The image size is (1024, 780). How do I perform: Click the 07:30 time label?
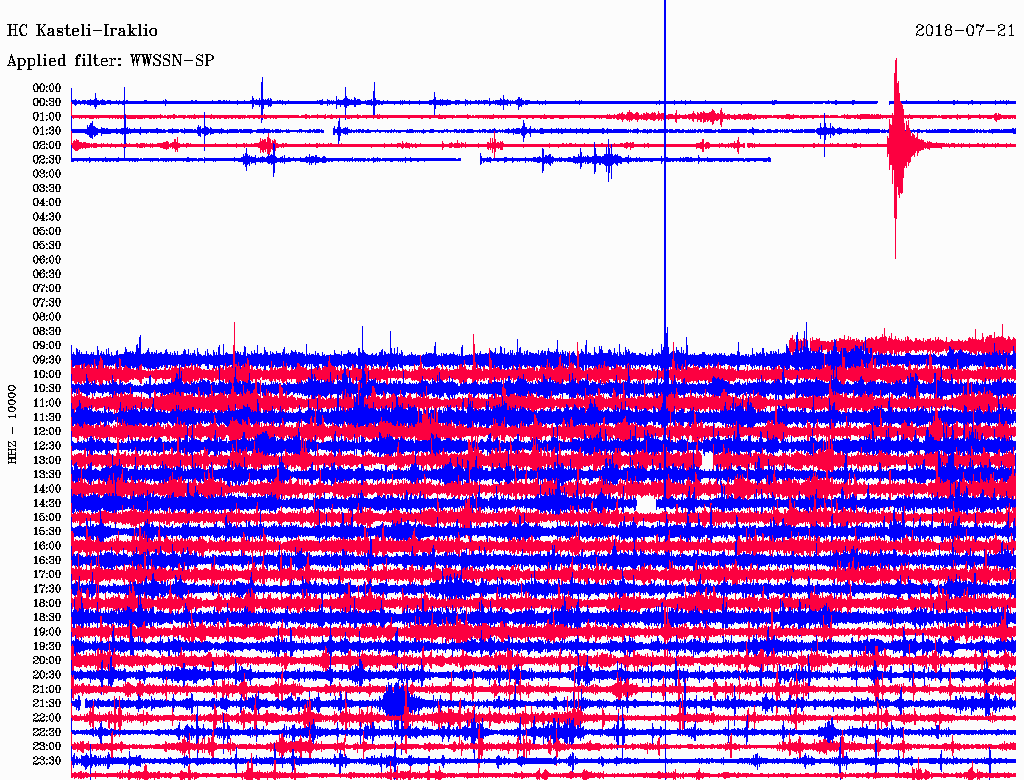47,302
